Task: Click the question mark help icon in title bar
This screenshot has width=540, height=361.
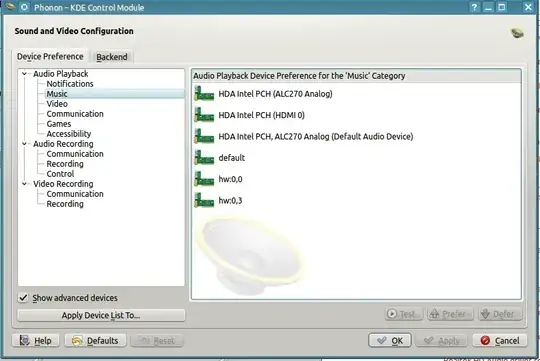Action: [x=474, y=7]
